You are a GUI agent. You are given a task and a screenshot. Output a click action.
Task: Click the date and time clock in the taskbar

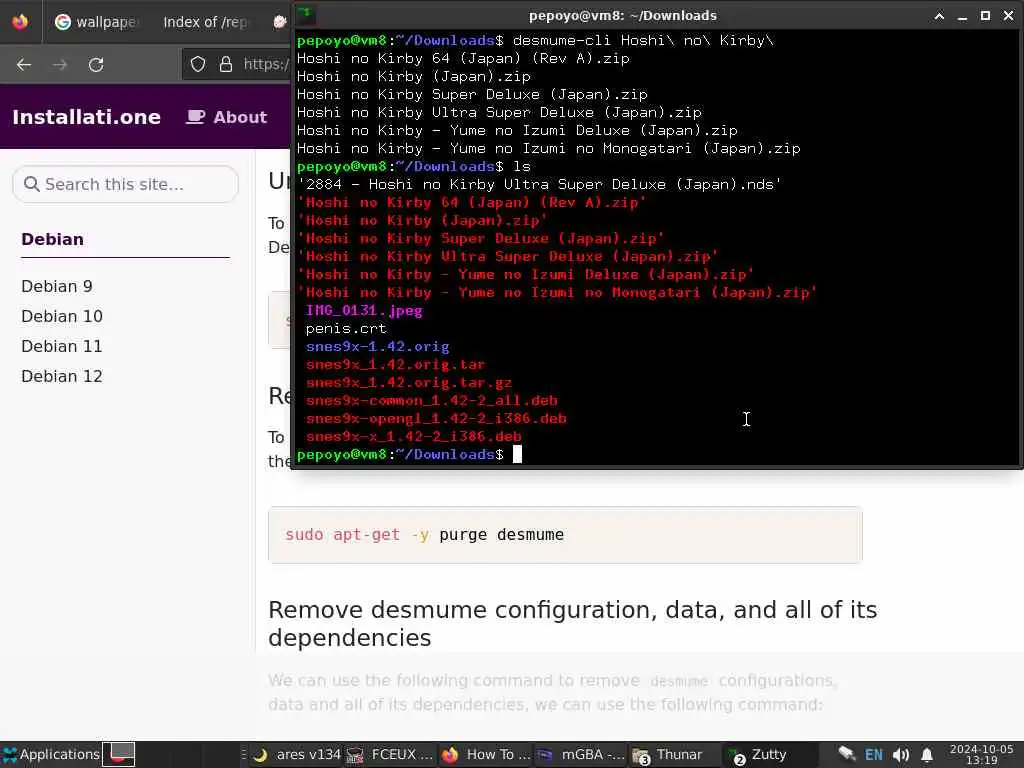[x=982, y=754]
